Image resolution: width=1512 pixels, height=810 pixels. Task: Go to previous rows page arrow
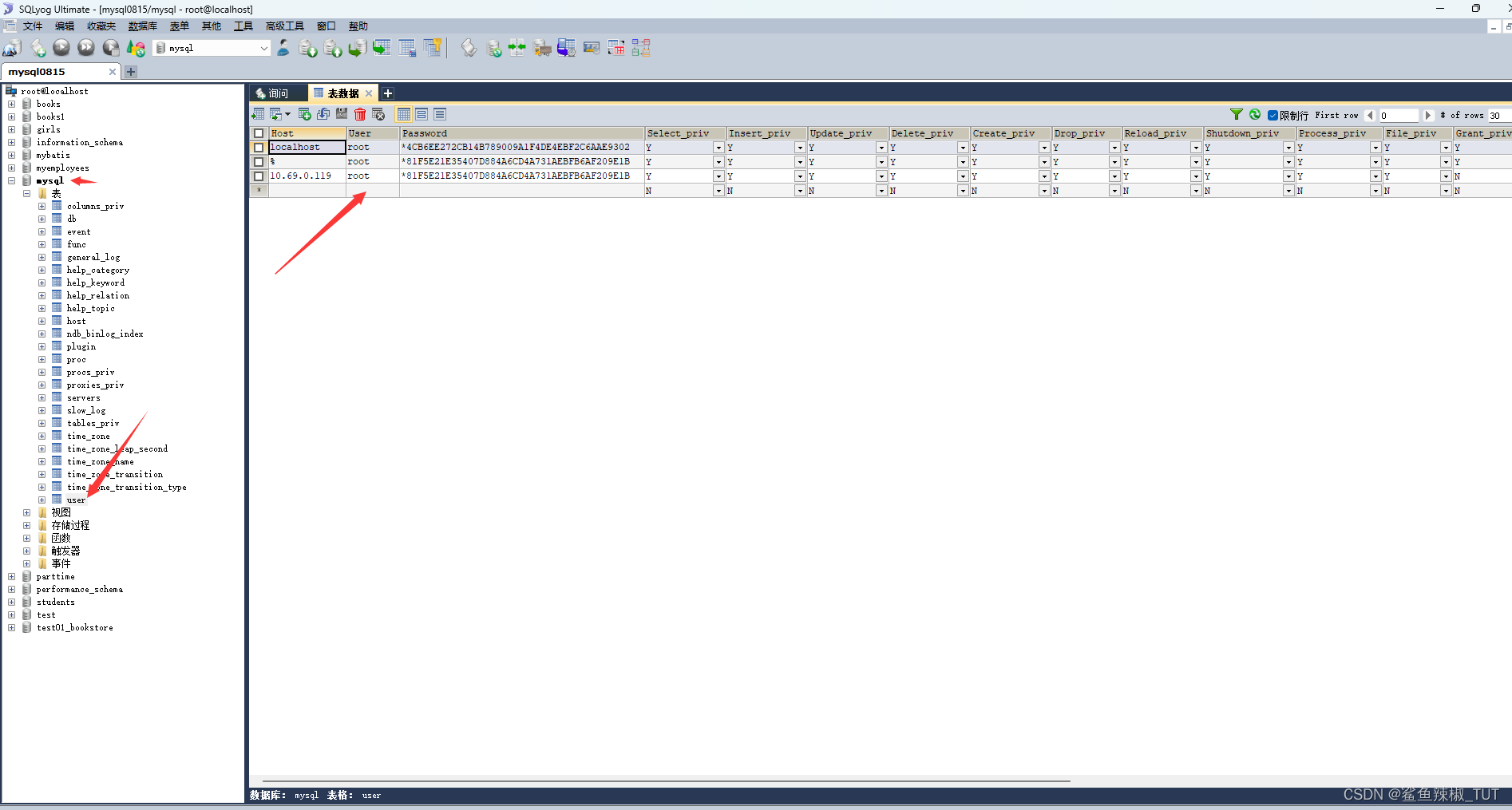pos(1370,115)
